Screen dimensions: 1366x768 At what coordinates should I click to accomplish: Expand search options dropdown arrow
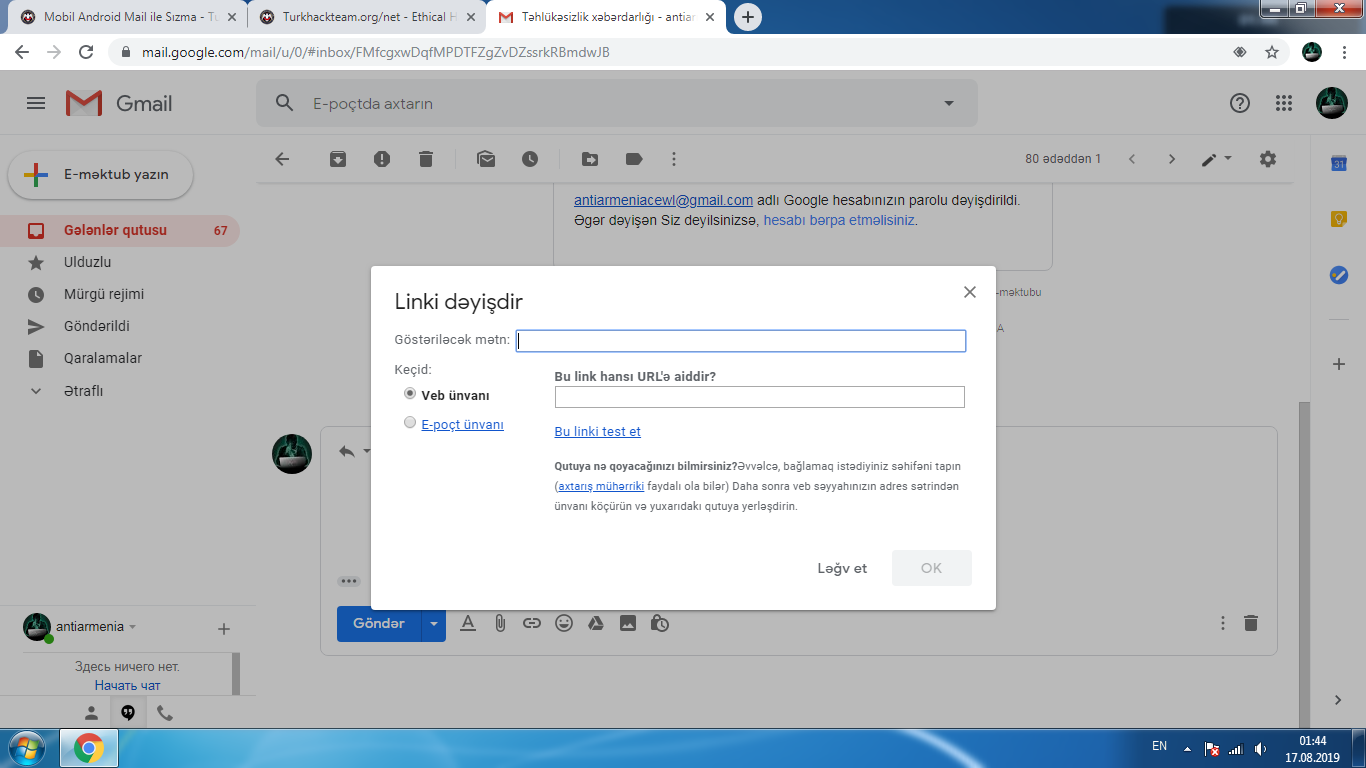pos(949,103)
